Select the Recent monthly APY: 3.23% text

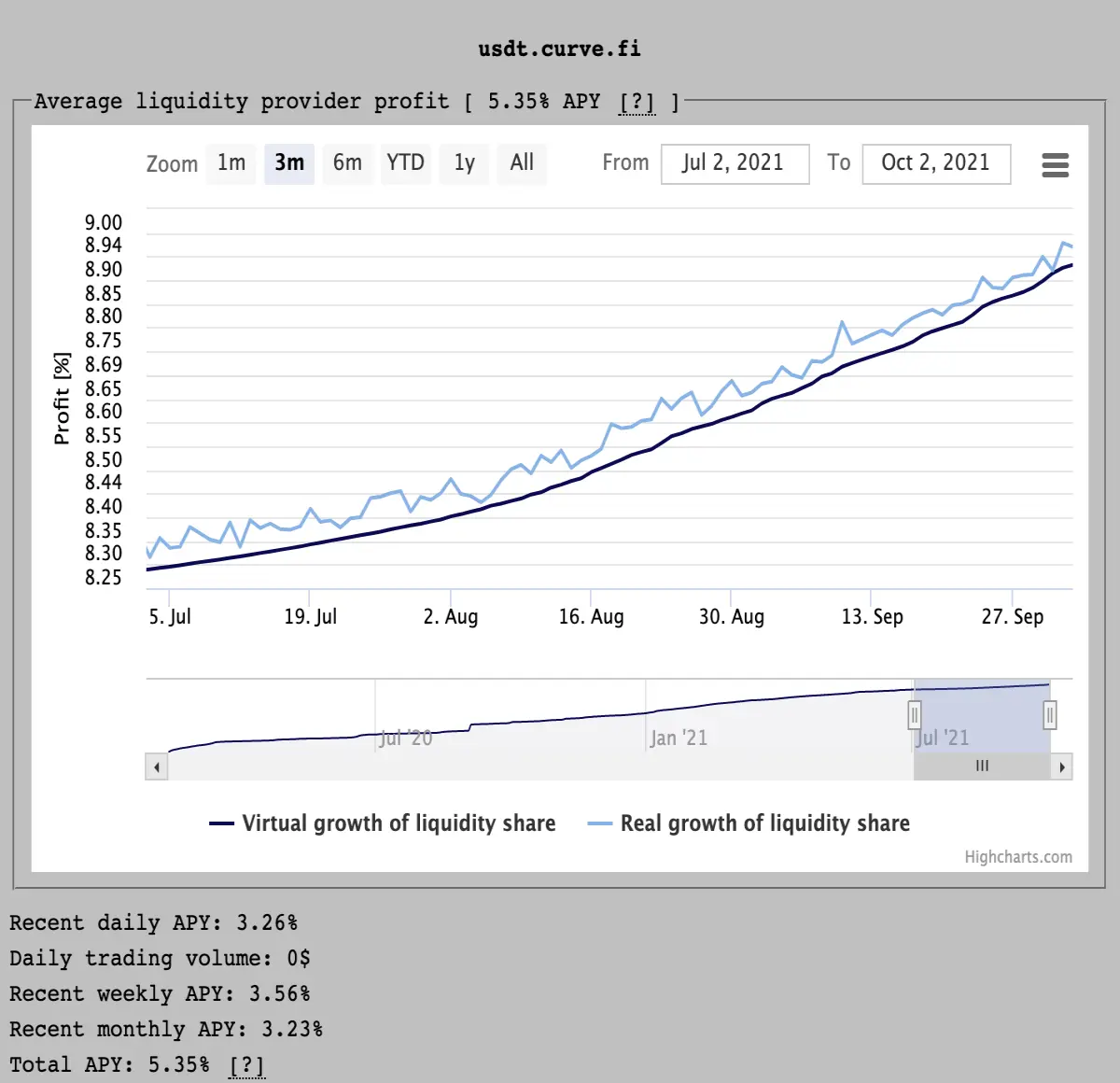tap(166, 1030)
